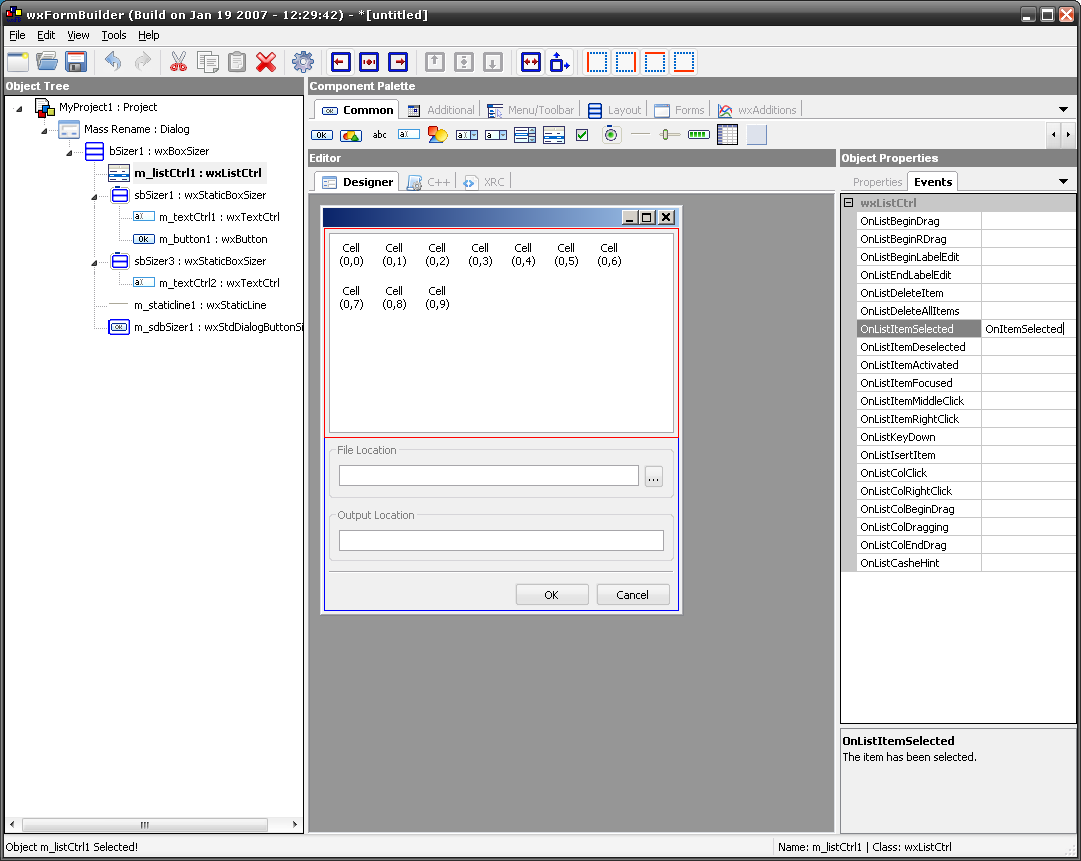
Task: Click the Generate Code gear icon
Action: click(x=302, y=62)
